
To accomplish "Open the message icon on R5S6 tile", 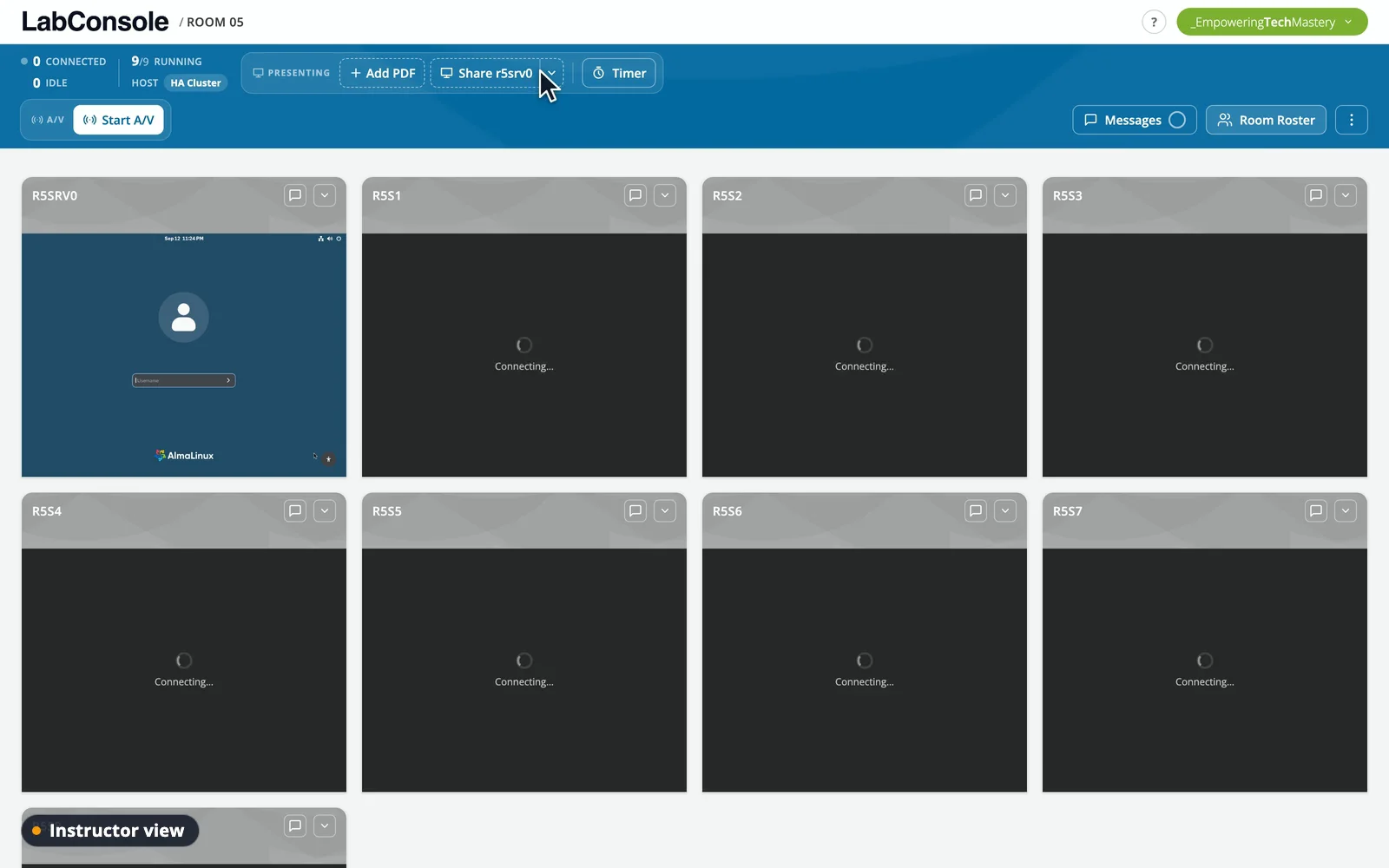I will pos(976,510).
